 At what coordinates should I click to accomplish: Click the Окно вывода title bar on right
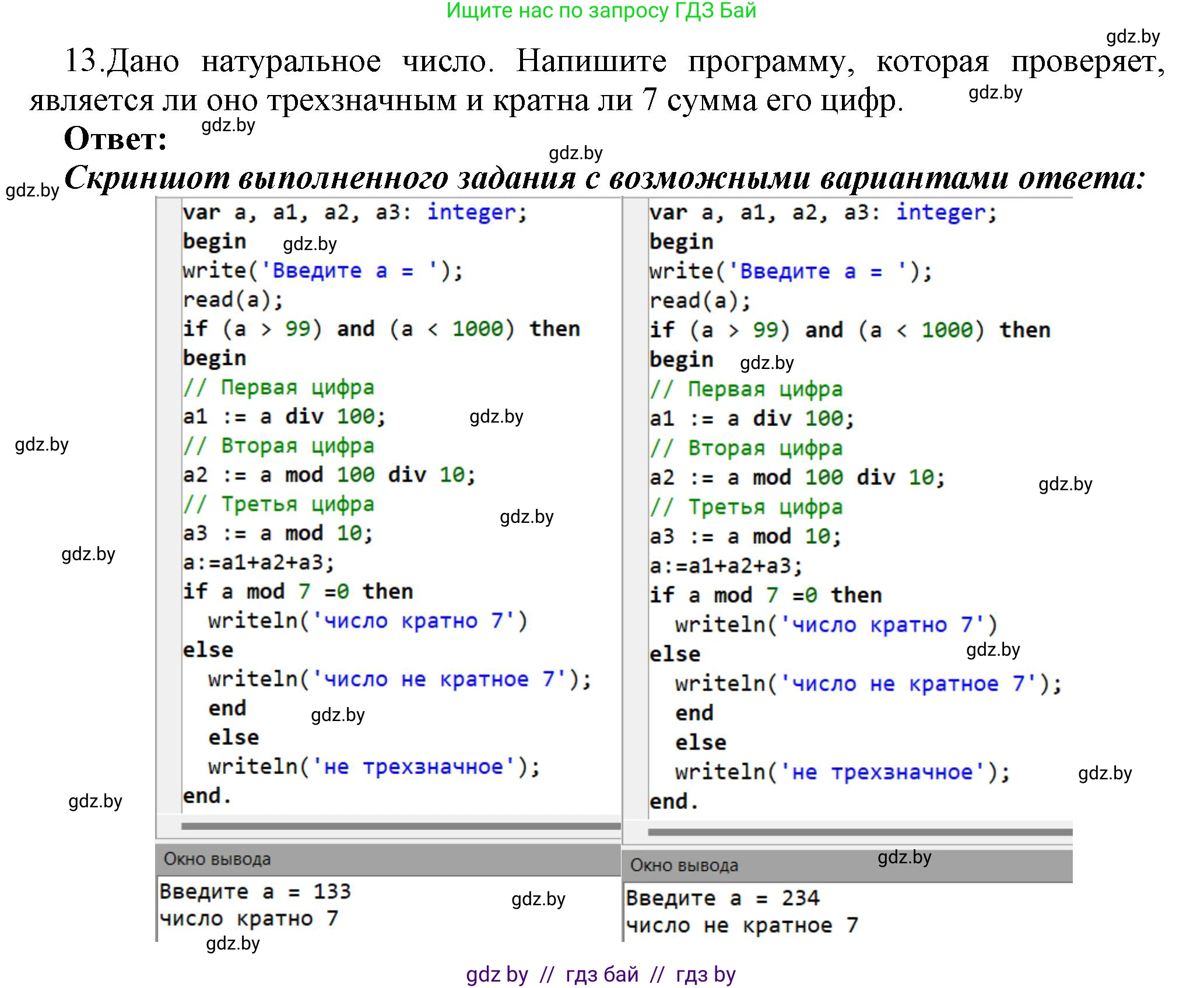point(685,865)
